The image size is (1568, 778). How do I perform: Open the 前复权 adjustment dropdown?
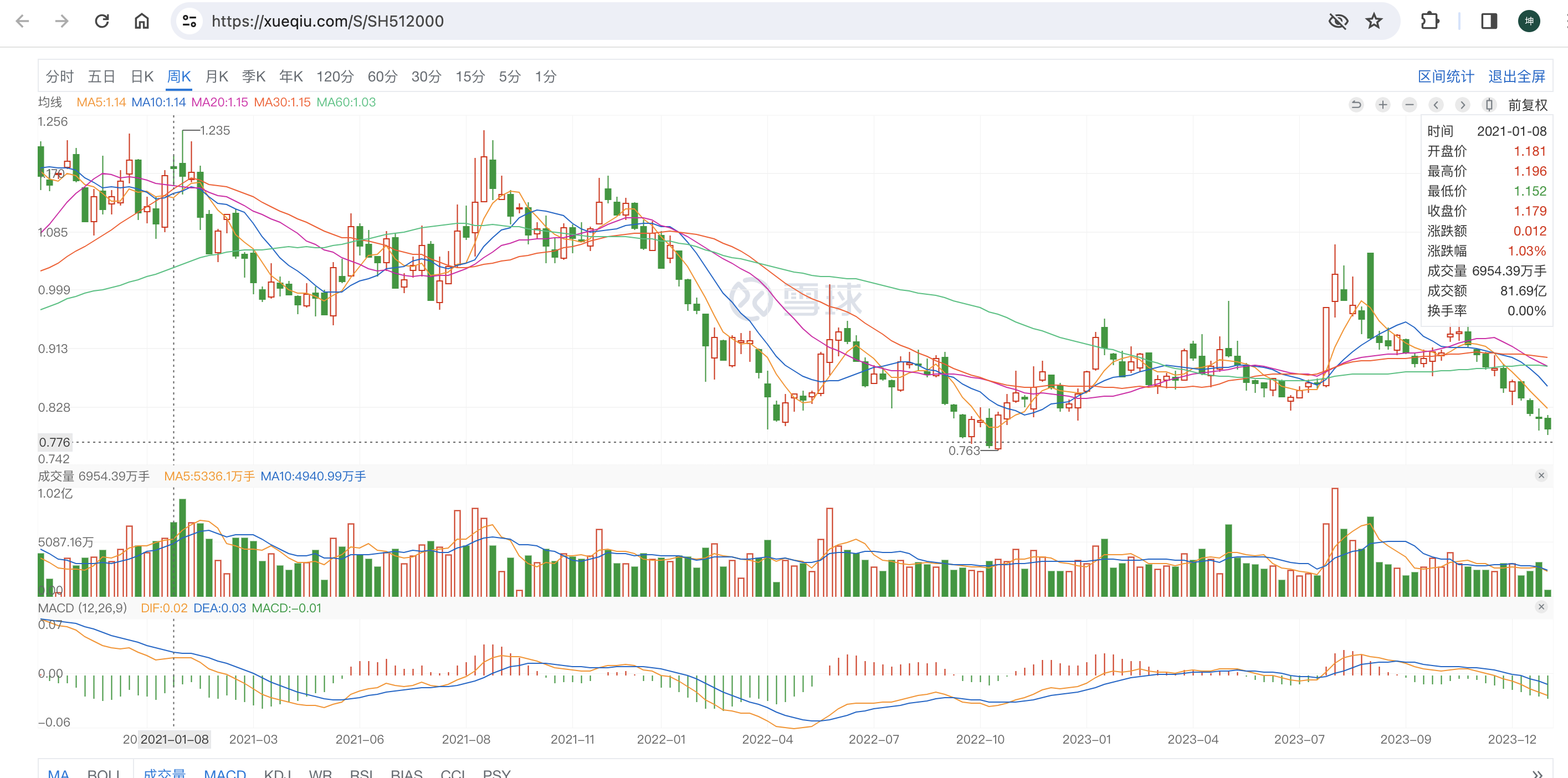pyautogui.click(x=1527, y=105)
